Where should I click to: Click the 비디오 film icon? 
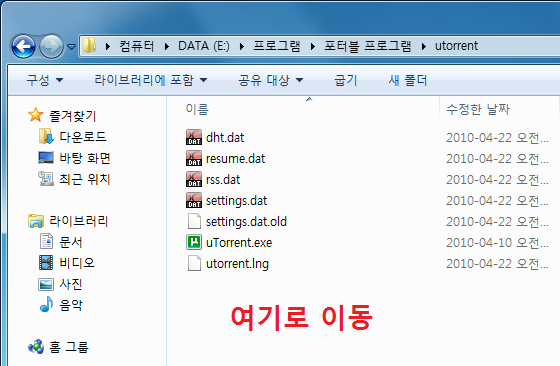(x=46, y=262)
